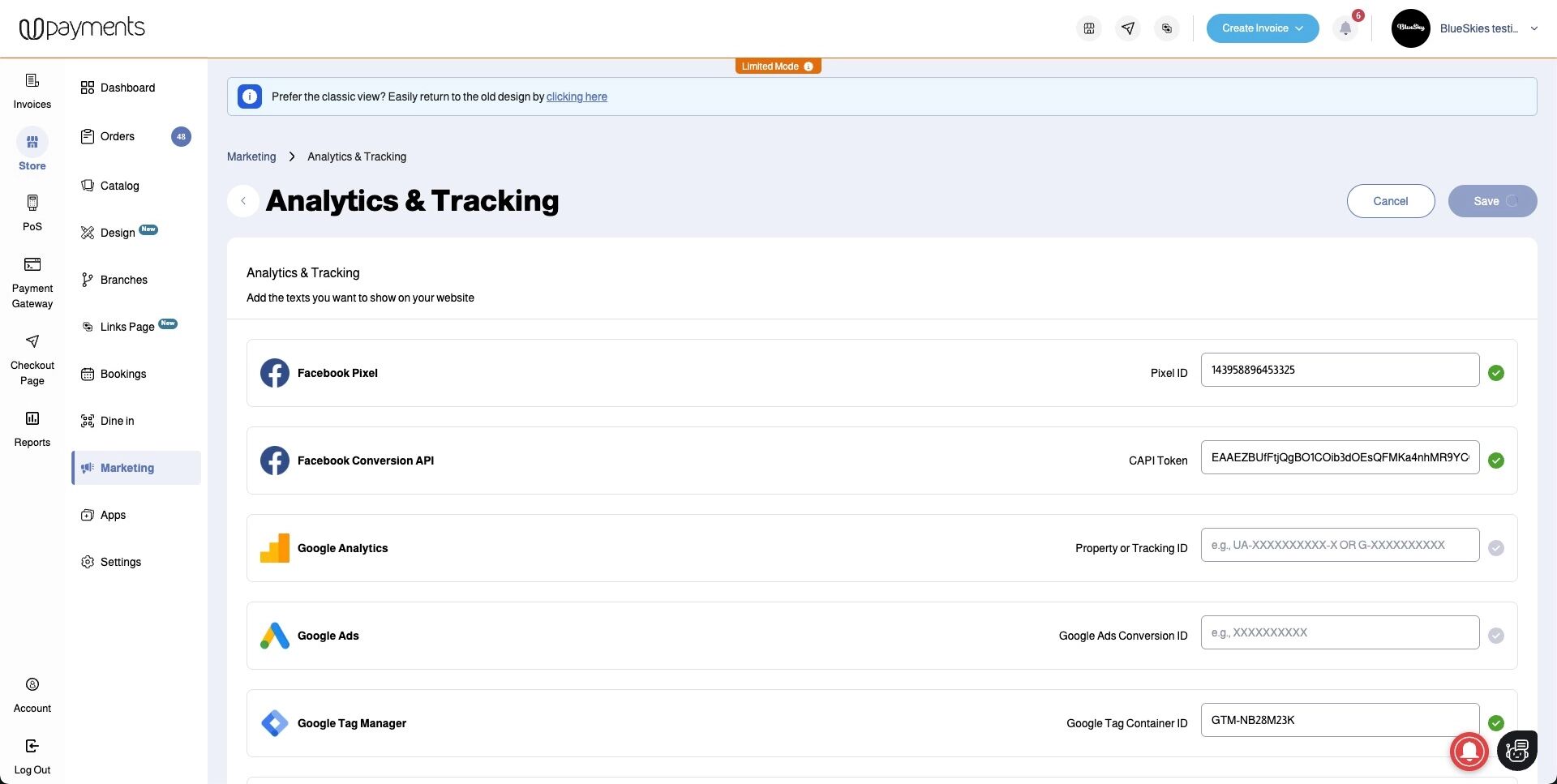Click the Google Ads Conversion ID field
Image resolution: width=1557 pixels, height=784 pixels.
[x=1340, y=632]
